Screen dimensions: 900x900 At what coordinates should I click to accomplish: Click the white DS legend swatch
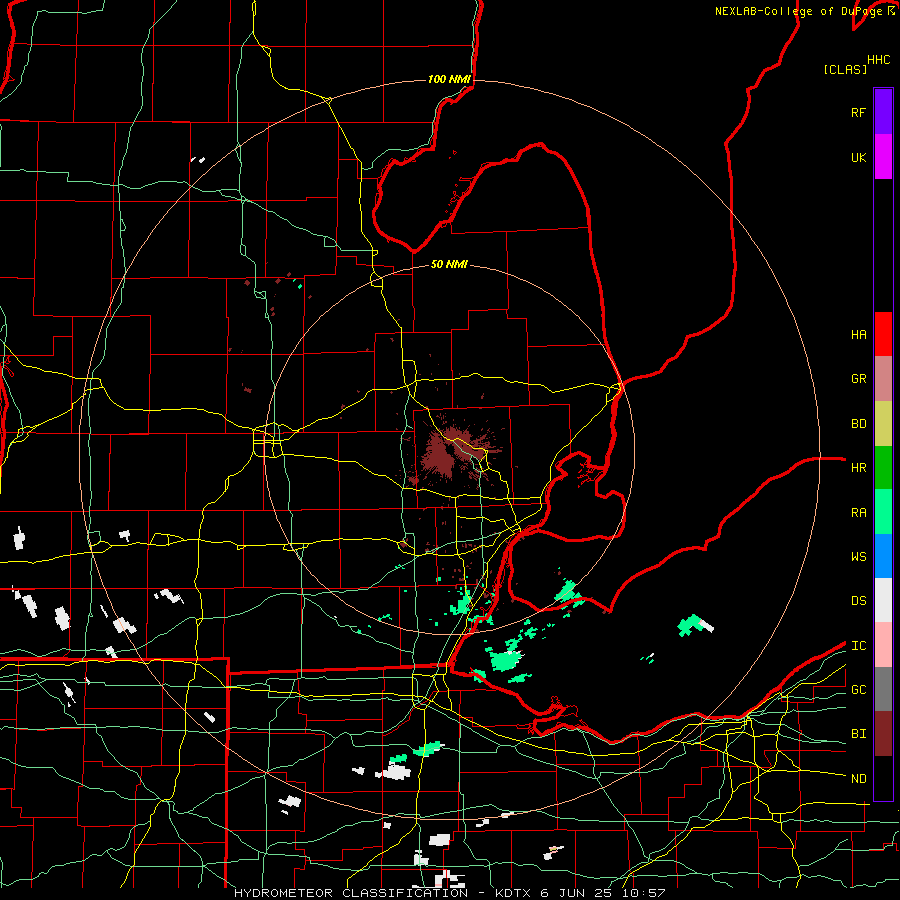[883, 600]
